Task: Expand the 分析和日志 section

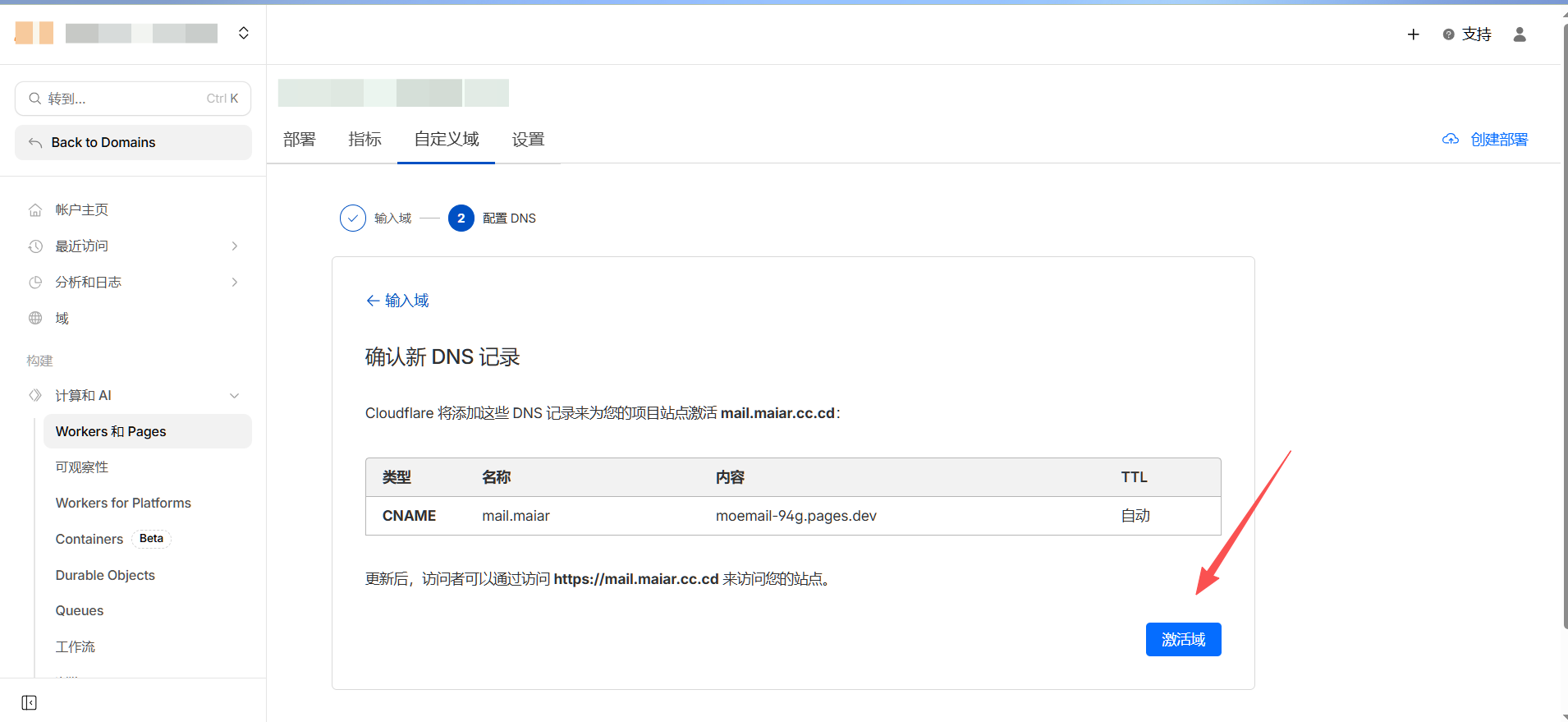Action: [235, 283]
